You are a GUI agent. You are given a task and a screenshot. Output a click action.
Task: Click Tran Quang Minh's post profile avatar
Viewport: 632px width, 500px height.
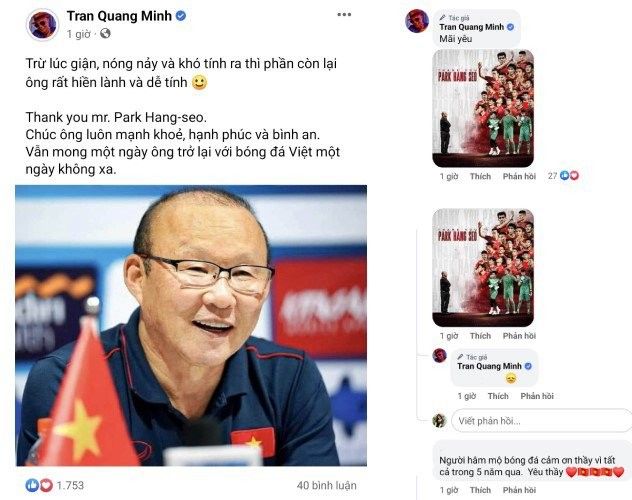pyautogui.click(x=42, y=25)
